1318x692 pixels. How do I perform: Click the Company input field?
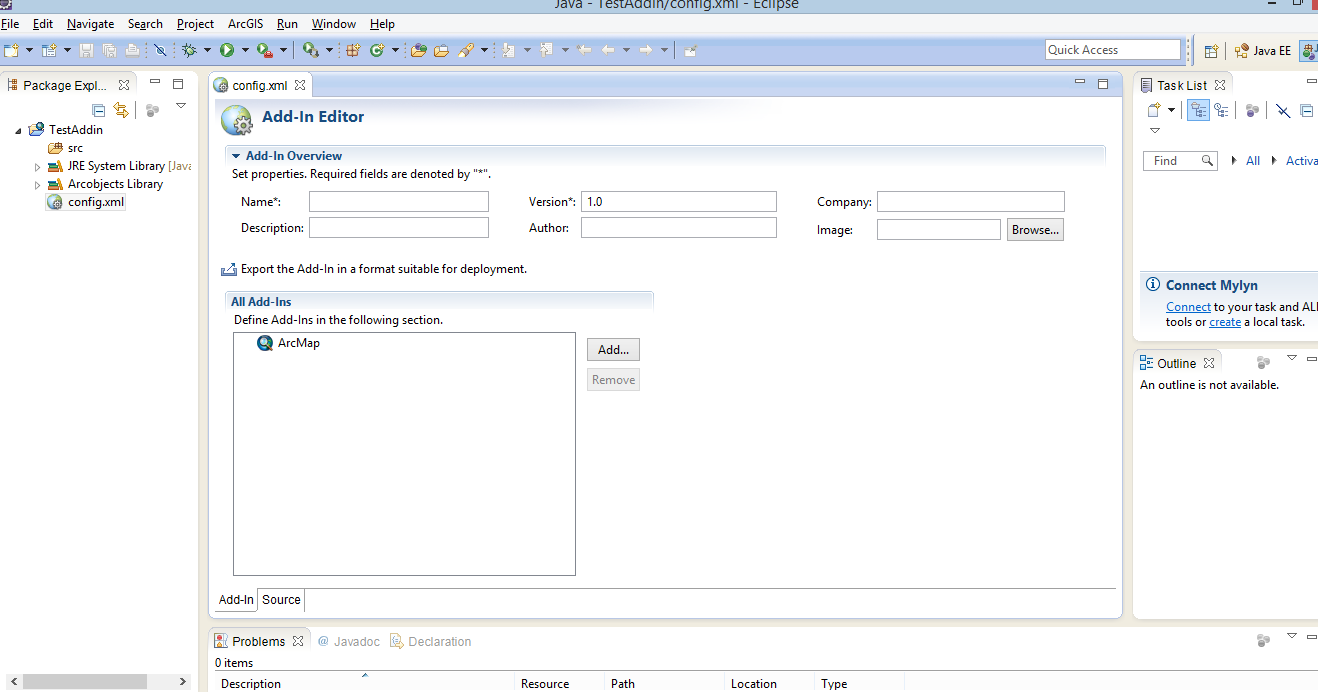pyautogui.click(x=970, y=202)
